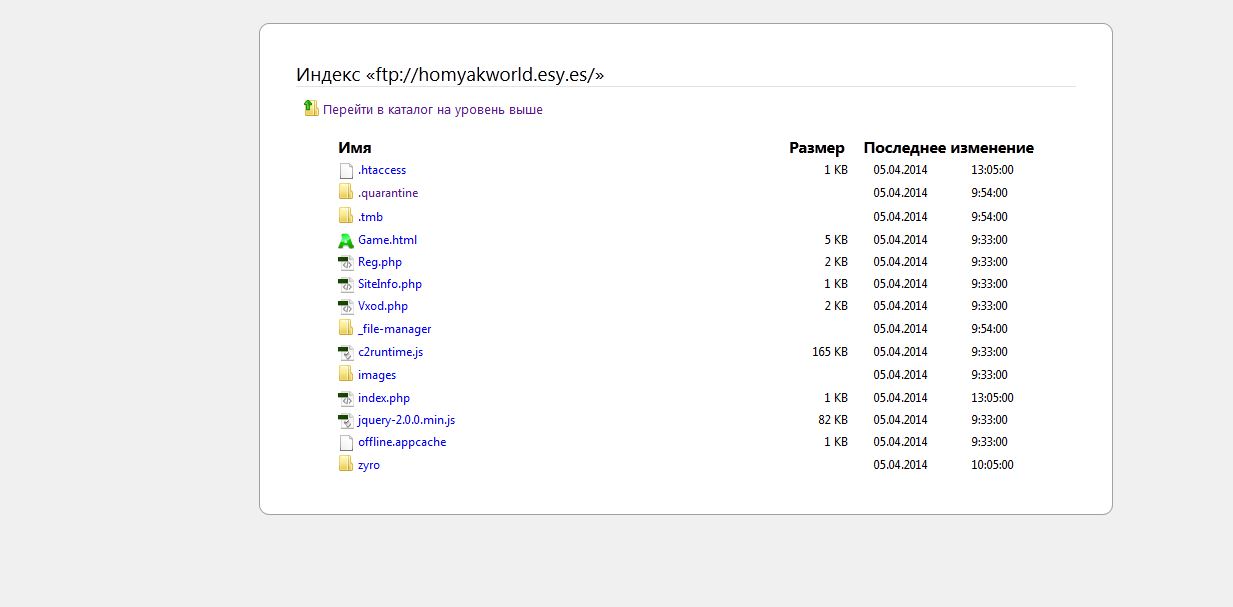The height and width of the screenshot is (607, 1233).
Task: Click the .htaccess blank file icon
Action: click(x=346, y=170)
